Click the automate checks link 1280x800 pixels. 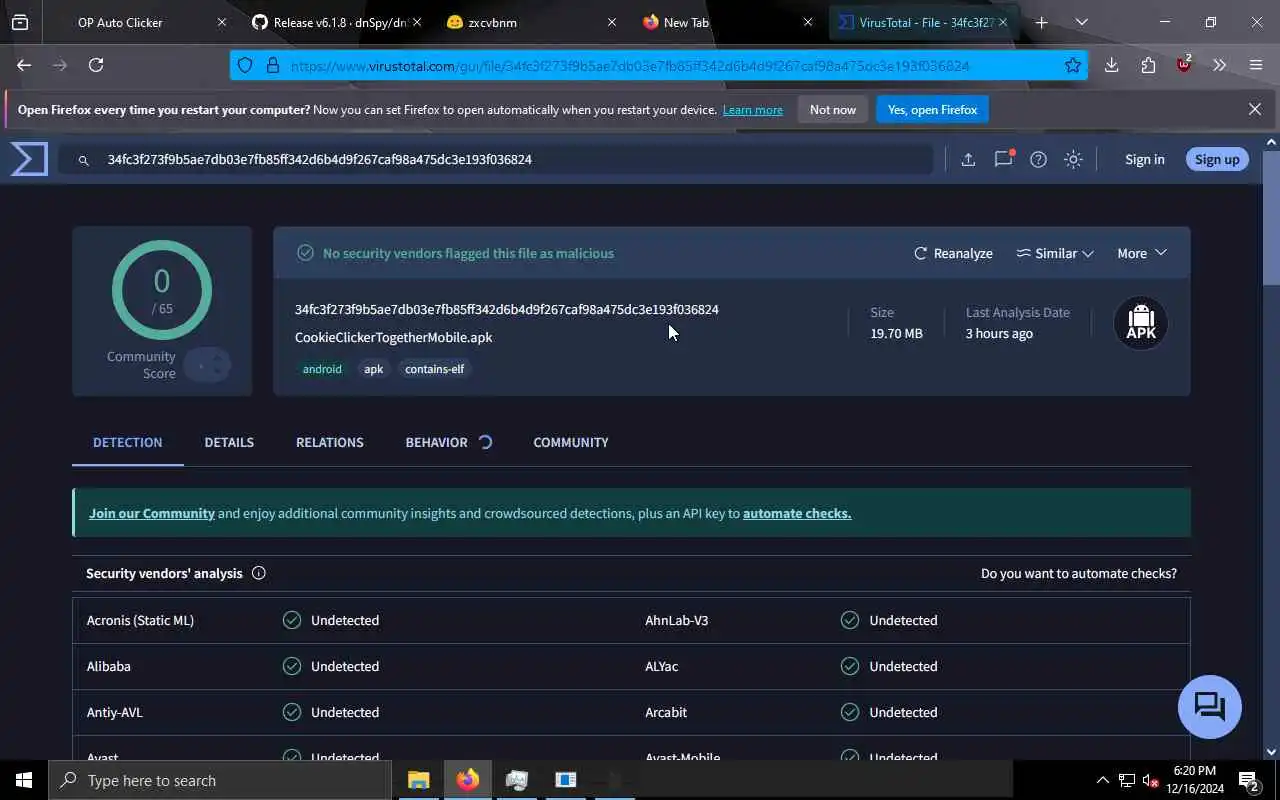coord(797,513)
